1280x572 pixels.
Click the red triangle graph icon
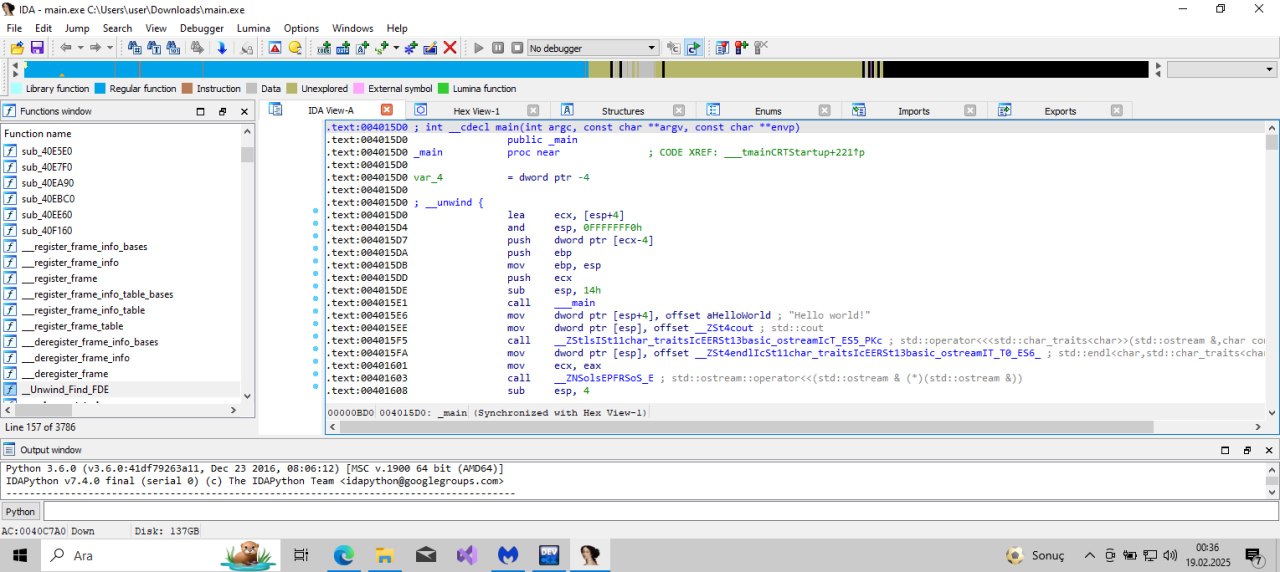[x=275, y=48]
